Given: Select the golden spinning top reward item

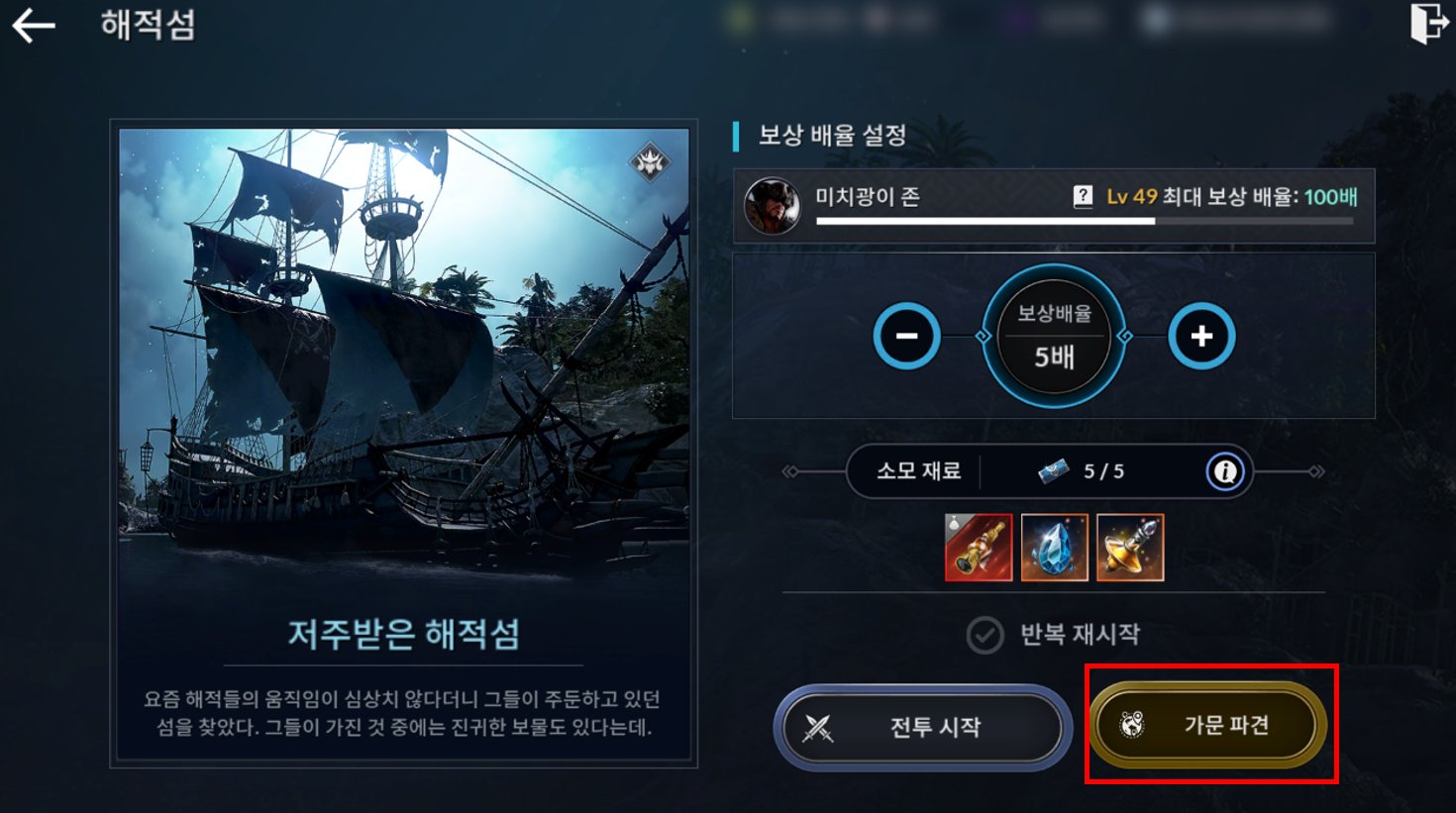Looking at the screenshot, I should (x=1130, y=547).
